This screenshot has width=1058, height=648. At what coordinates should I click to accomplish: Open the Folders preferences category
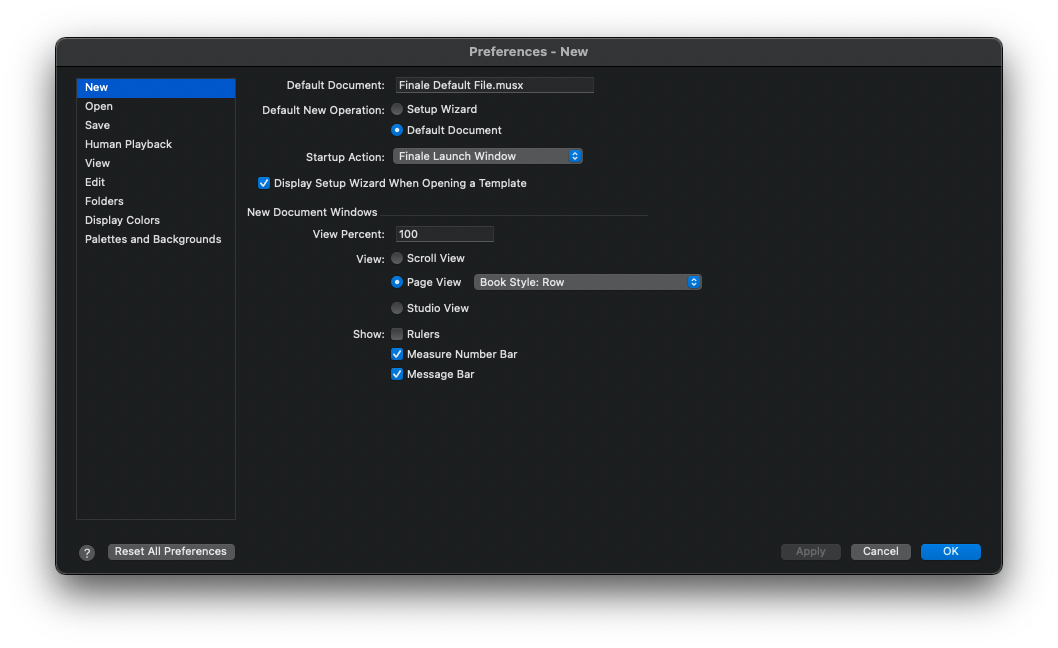(x=104, y=201)
